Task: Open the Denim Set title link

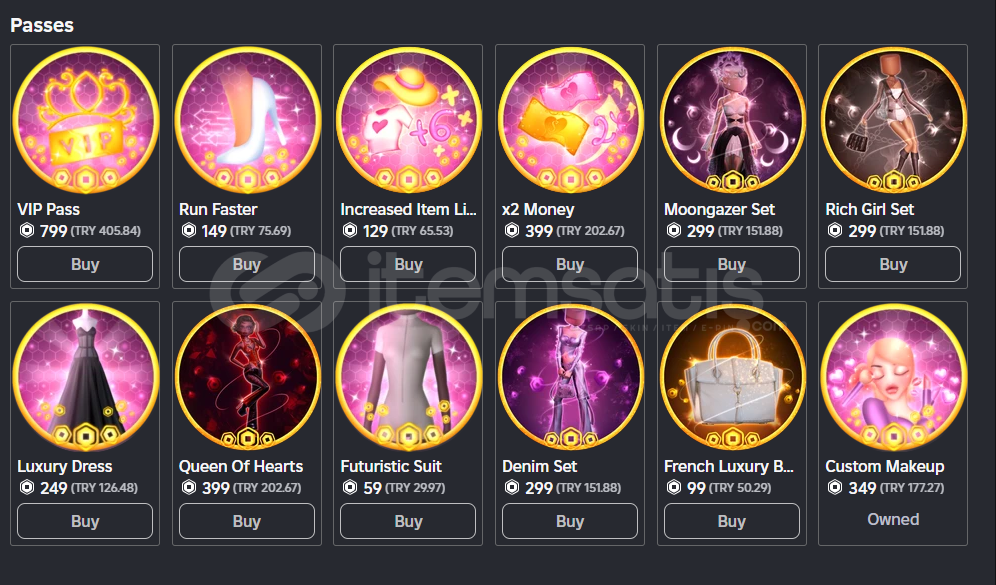Action: click(540, 466)
